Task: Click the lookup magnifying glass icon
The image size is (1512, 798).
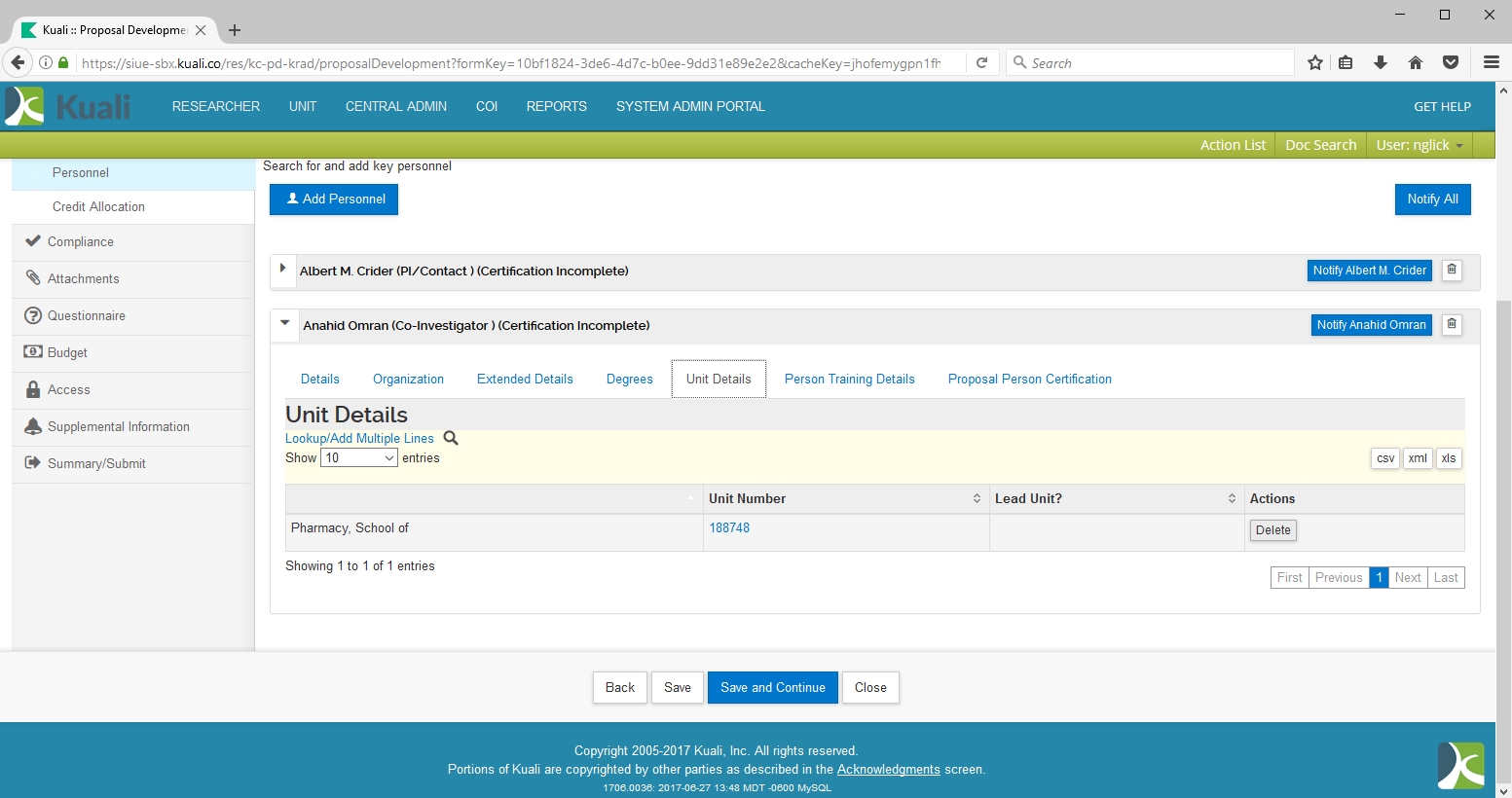Action: [451, 438]
